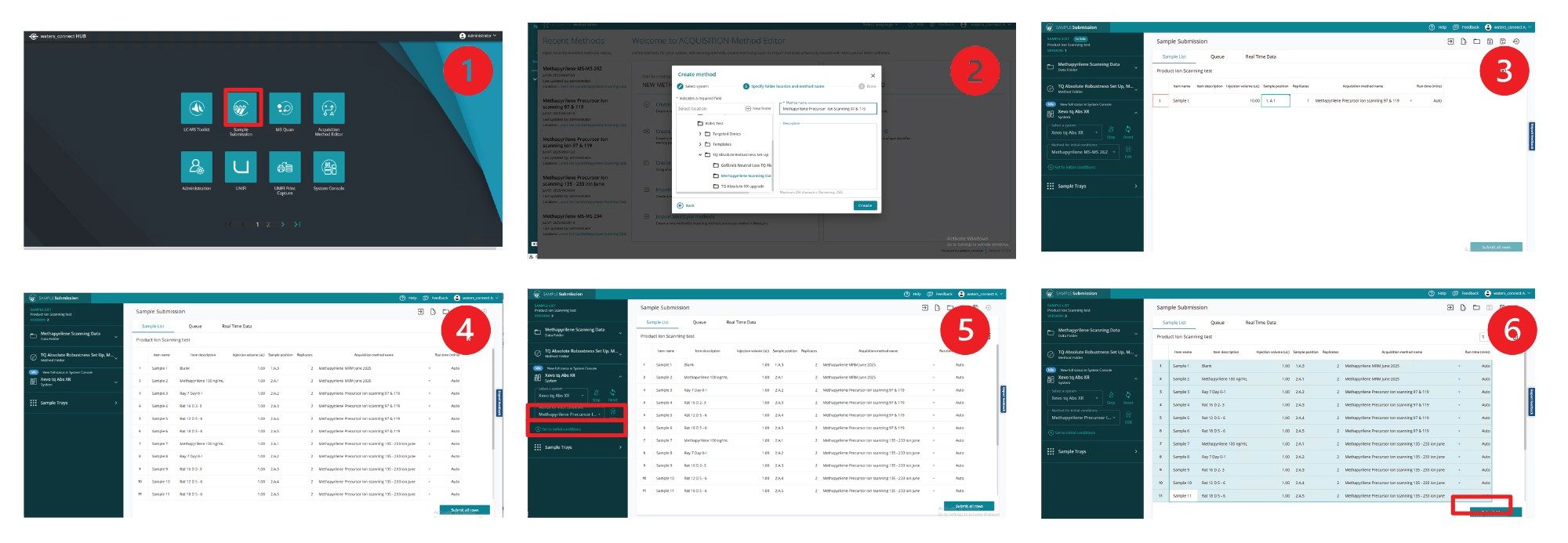
Task: Click import icon in step 3 toolbar
Action: [x=1451, y=42]
